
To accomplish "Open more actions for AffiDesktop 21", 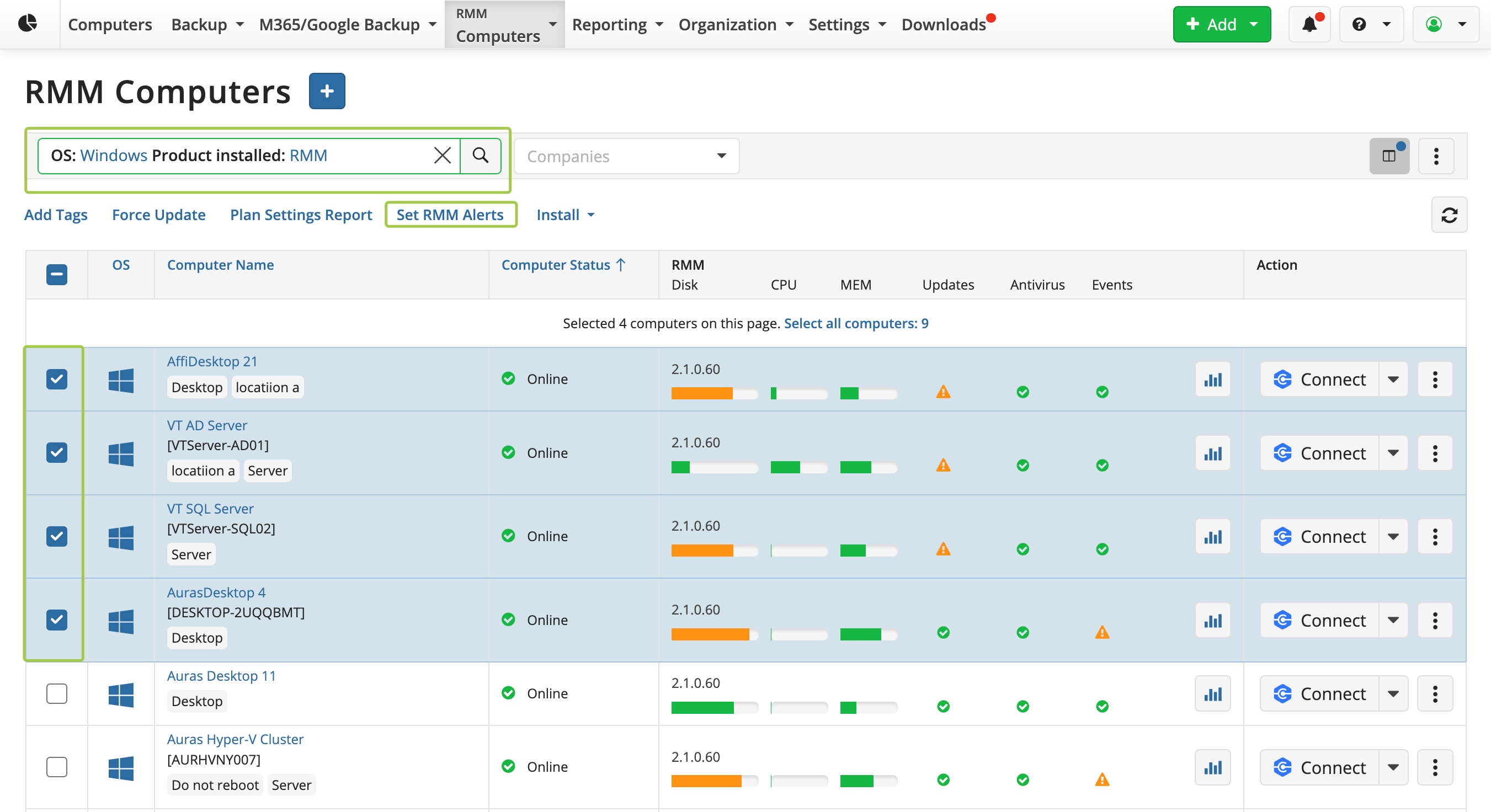I will (1435, 379).
